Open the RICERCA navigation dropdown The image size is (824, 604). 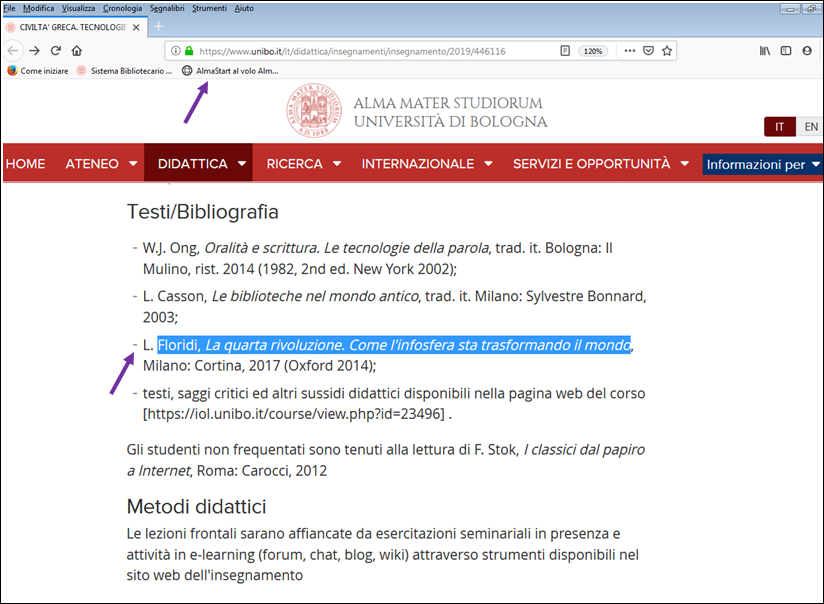(304, 164)
